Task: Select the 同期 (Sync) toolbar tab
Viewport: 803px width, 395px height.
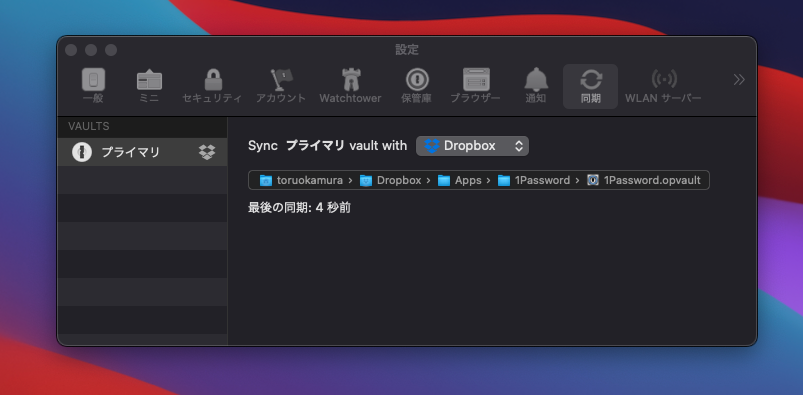Action: [x=590, y=86]
